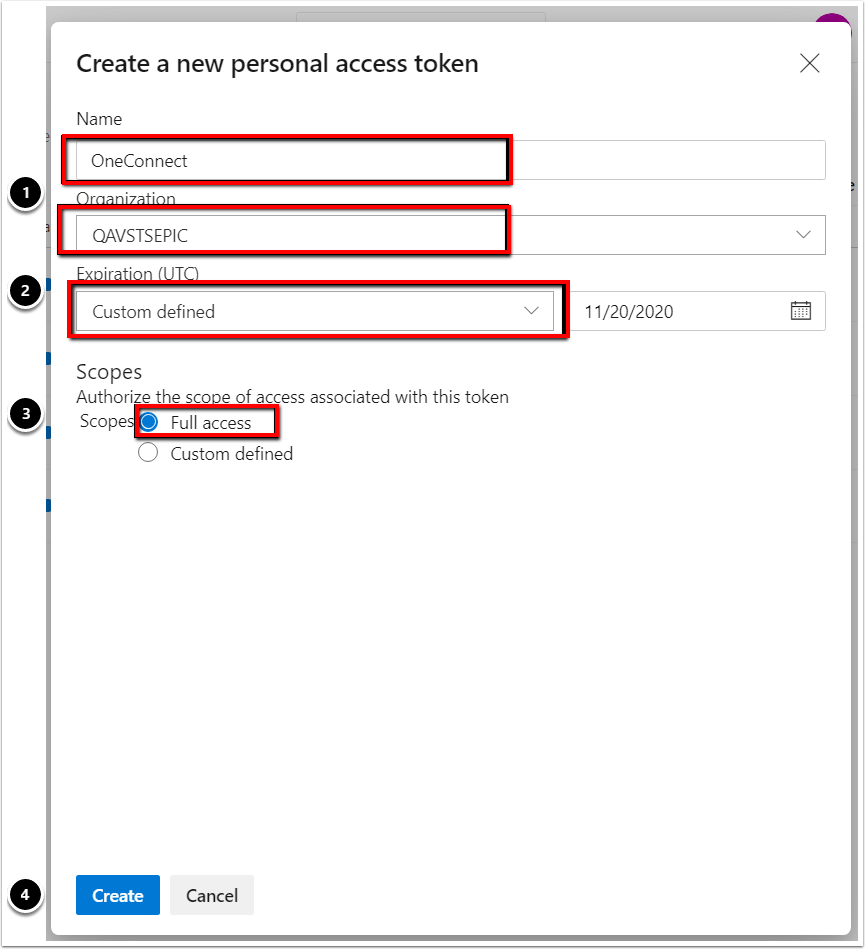Click the dialog title text

(277, 63)
